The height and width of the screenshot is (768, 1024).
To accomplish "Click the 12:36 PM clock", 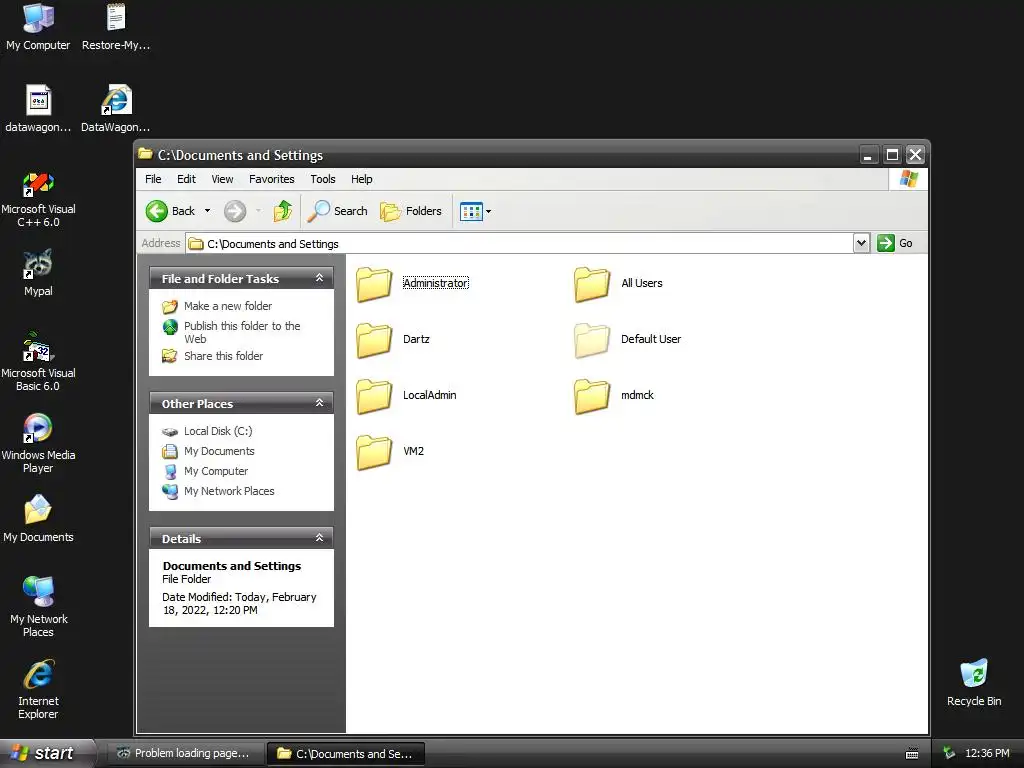I will (x=987, y=754).
